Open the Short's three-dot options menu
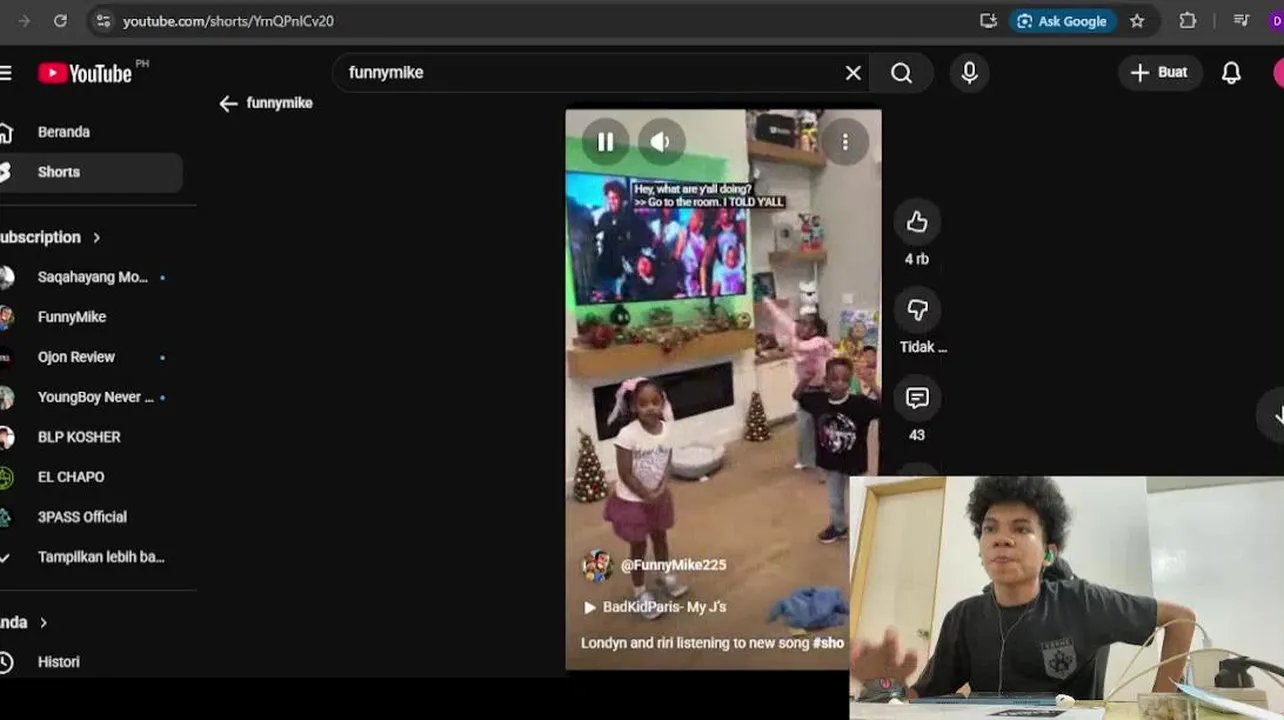The image size is (1284, 720). pos(845,142)
